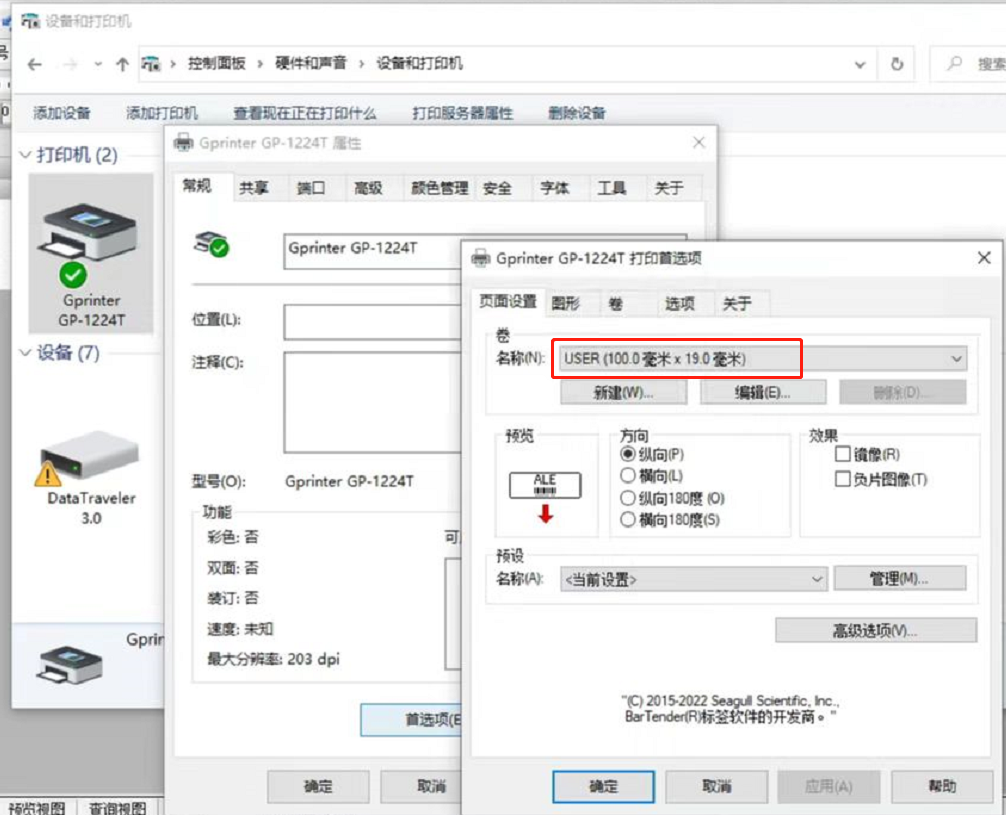This screenshot has height=815, width=1006.
Task: Open the address bar history dropdown chevron
Action: point(860,65)
